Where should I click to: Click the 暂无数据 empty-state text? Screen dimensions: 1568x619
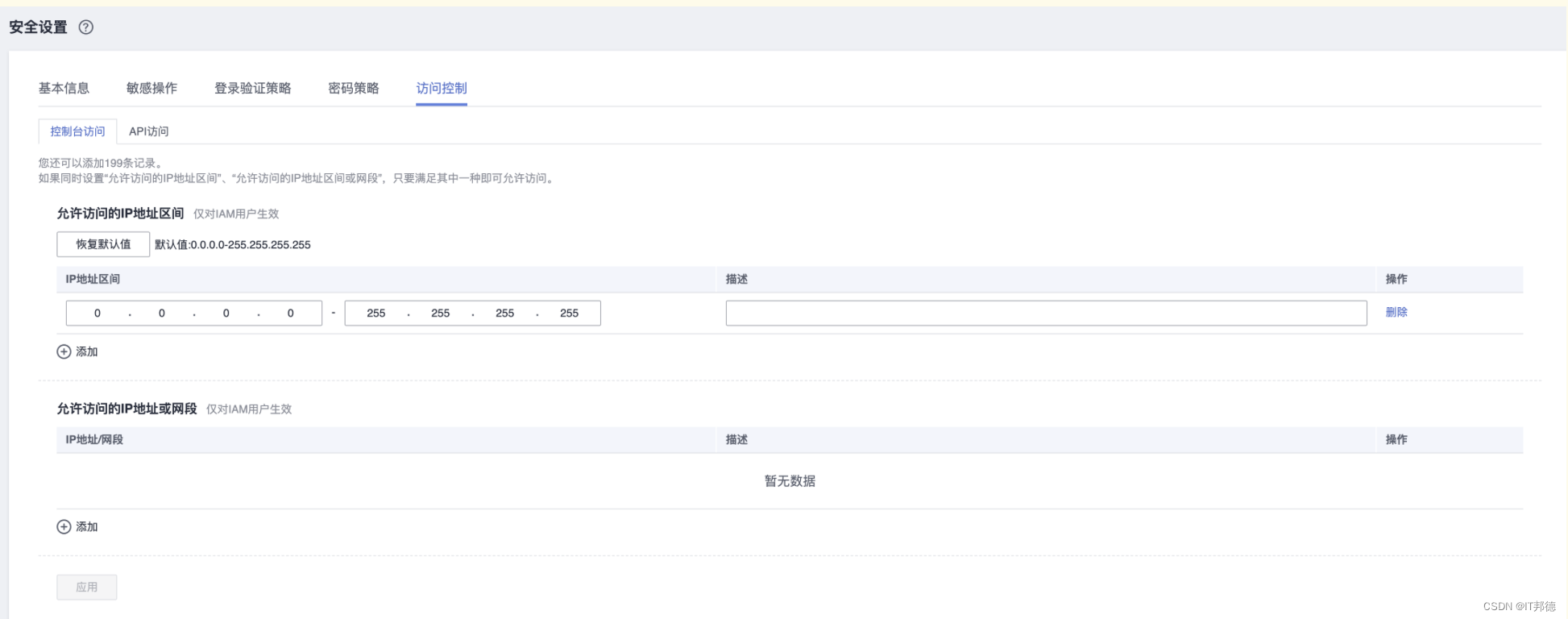(x=790, y=481)
